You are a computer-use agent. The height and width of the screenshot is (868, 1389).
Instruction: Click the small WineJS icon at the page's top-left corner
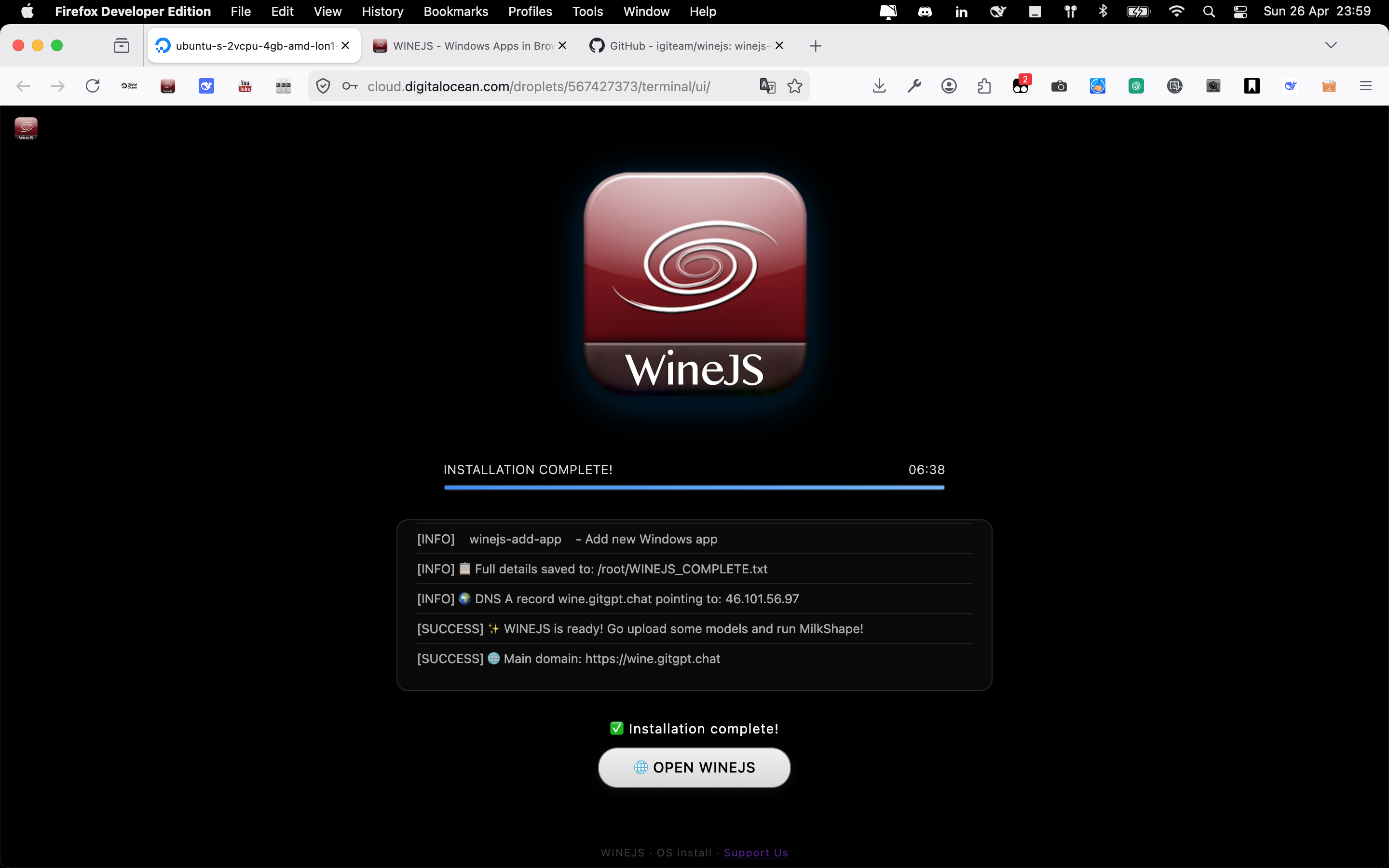(x=26, y=129)
